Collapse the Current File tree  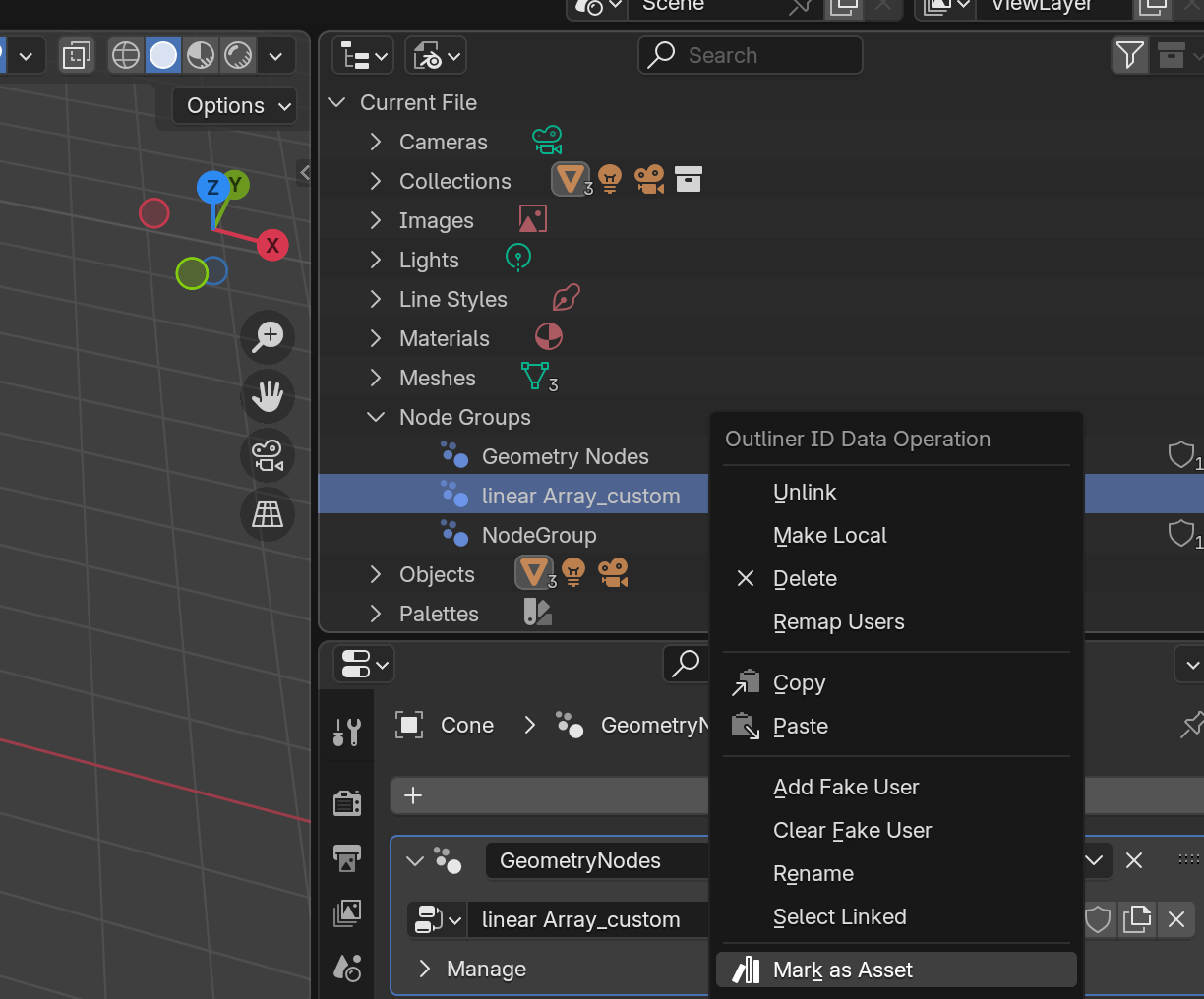[337, 102]
